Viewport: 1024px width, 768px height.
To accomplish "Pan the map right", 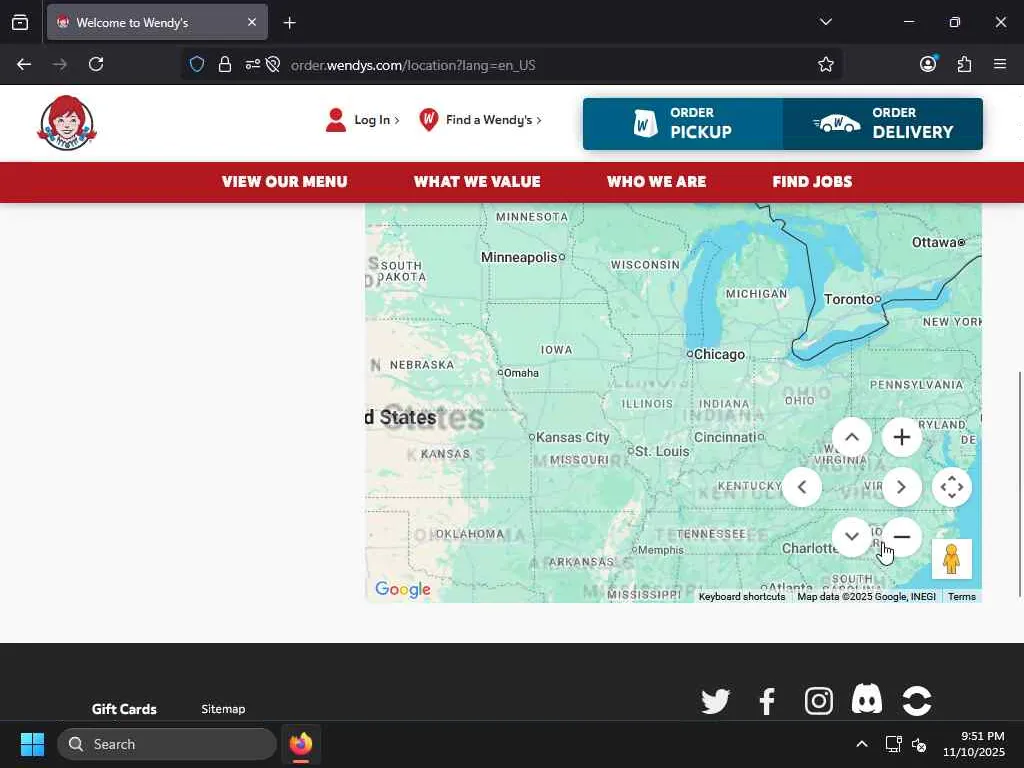I will [902, 487].
